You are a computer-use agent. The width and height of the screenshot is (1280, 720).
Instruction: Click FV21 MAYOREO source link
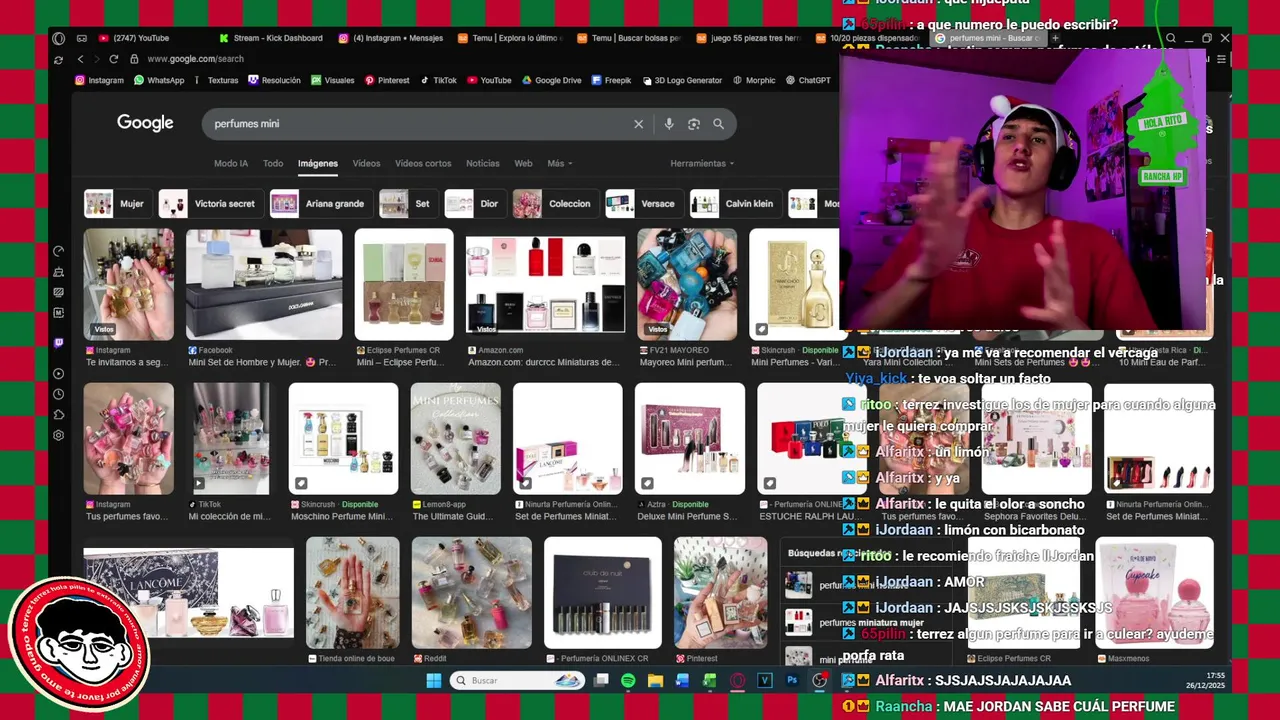click(x=673, y=350)
